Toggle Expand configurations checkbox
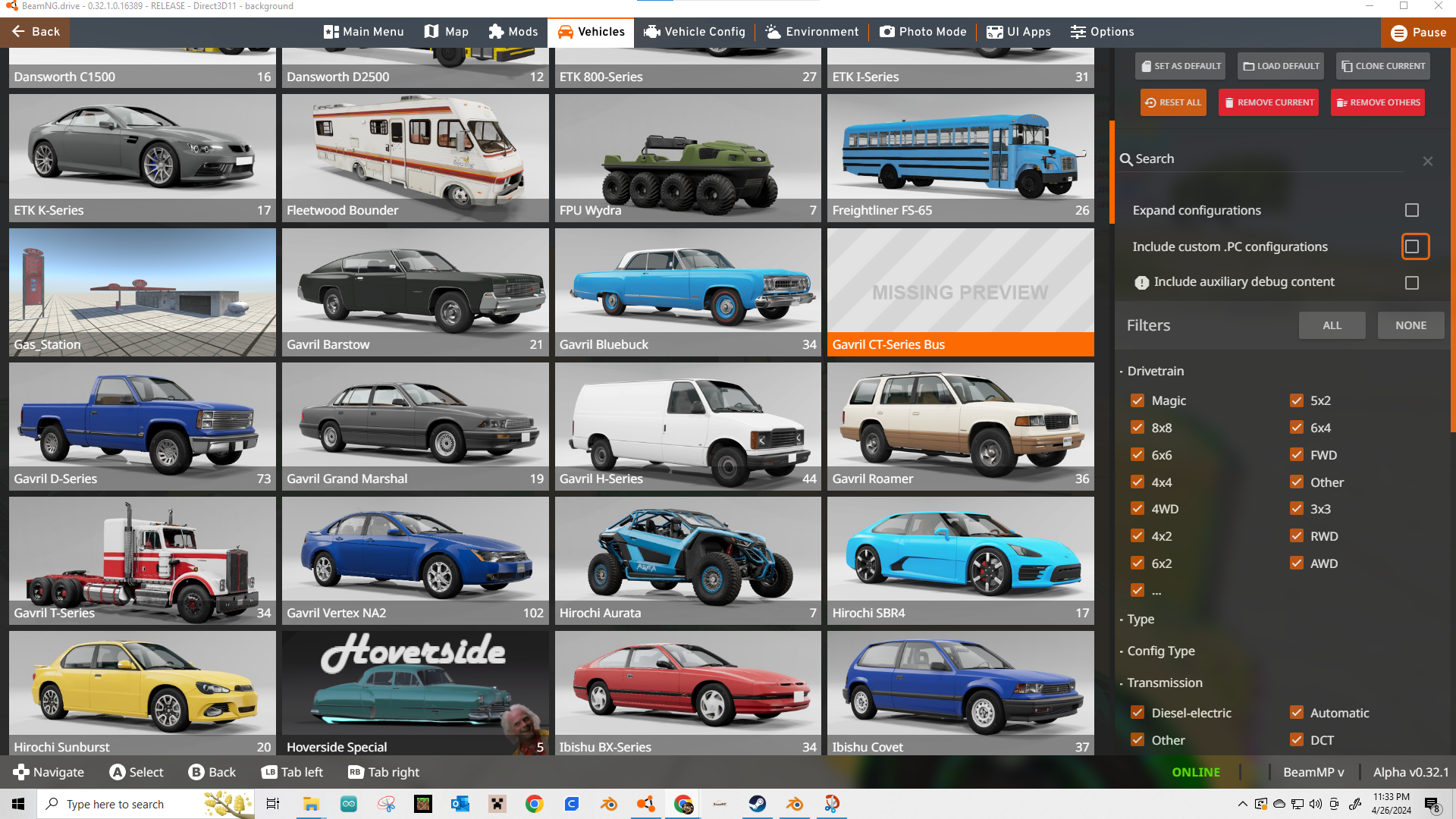Image resolution: width=1456 pixels, height=819 pixels. pos(1412,210)
